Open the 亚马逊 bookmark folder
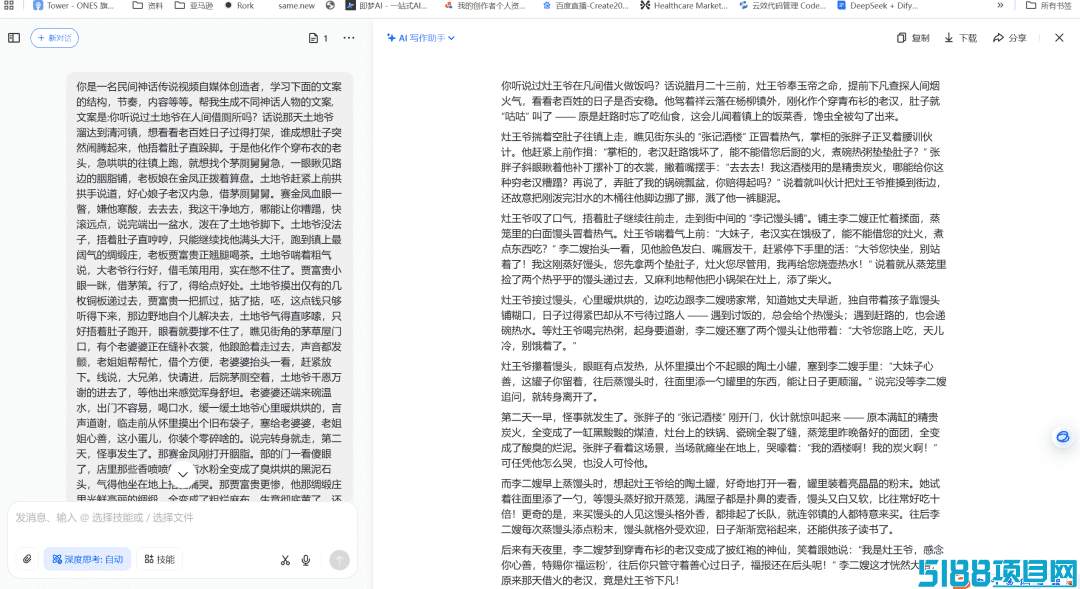The image size is (1080, 589). 193,6
